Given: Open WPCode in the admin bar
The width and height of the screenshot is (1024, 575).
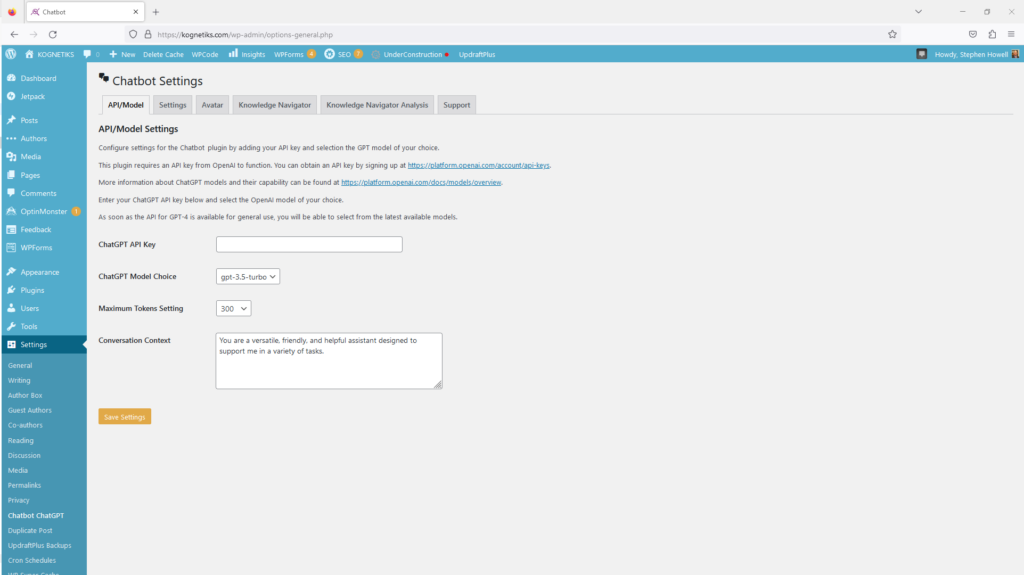Looking at the screenshot, I should pyautogui.click(x=205, y=54).
